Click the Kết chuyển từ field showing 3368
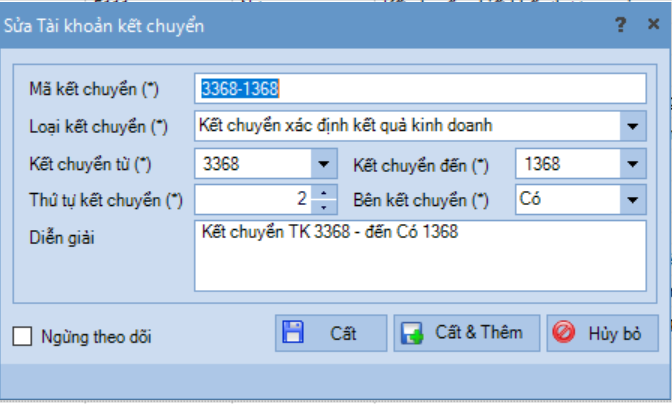Image resolution: width=672 pixels, height=404 pixels. click(x=253, y=164)
